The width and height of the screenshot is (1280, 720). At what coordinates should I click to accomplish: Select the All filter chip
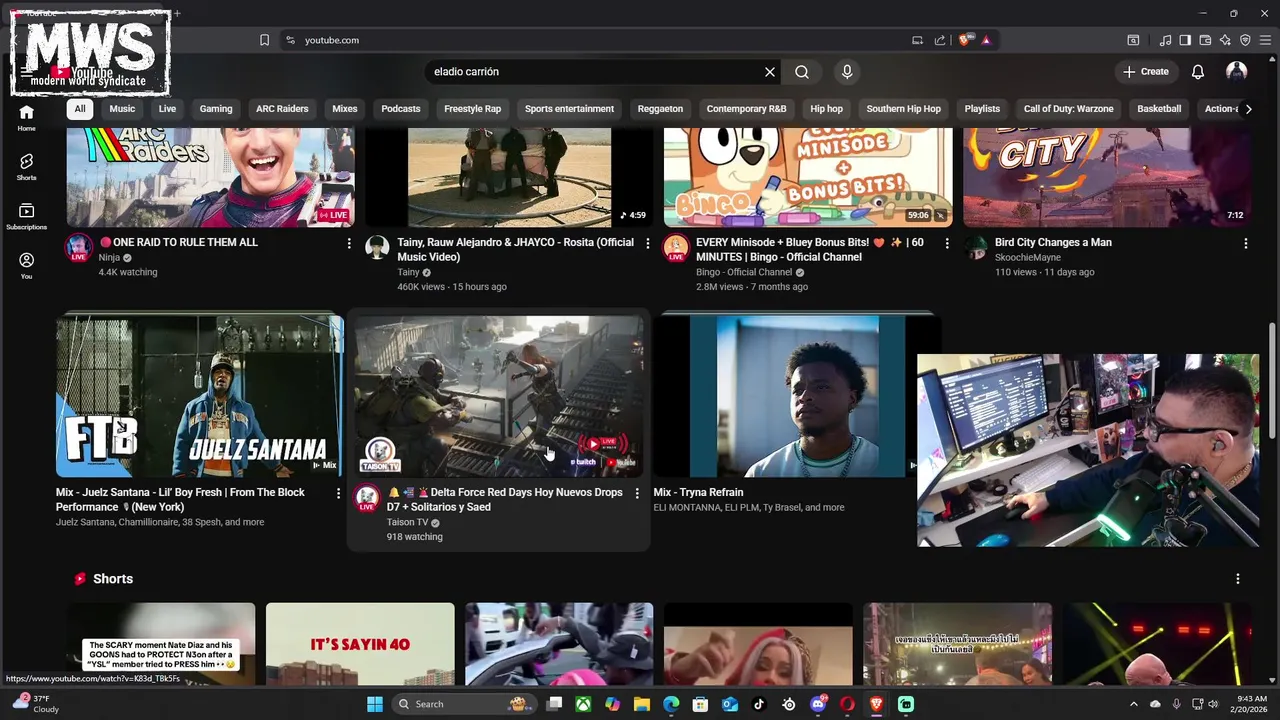tap(80, 109)
